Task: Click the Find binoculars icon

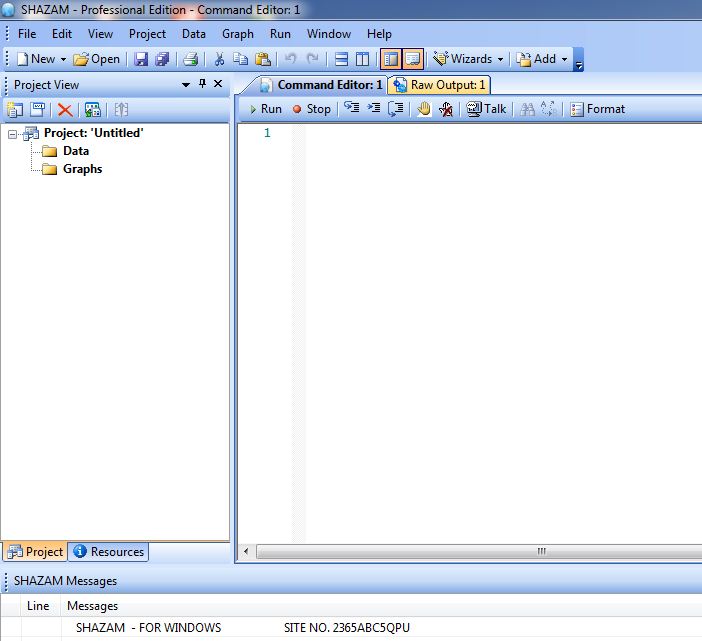Action: click(x=527, y=109)
